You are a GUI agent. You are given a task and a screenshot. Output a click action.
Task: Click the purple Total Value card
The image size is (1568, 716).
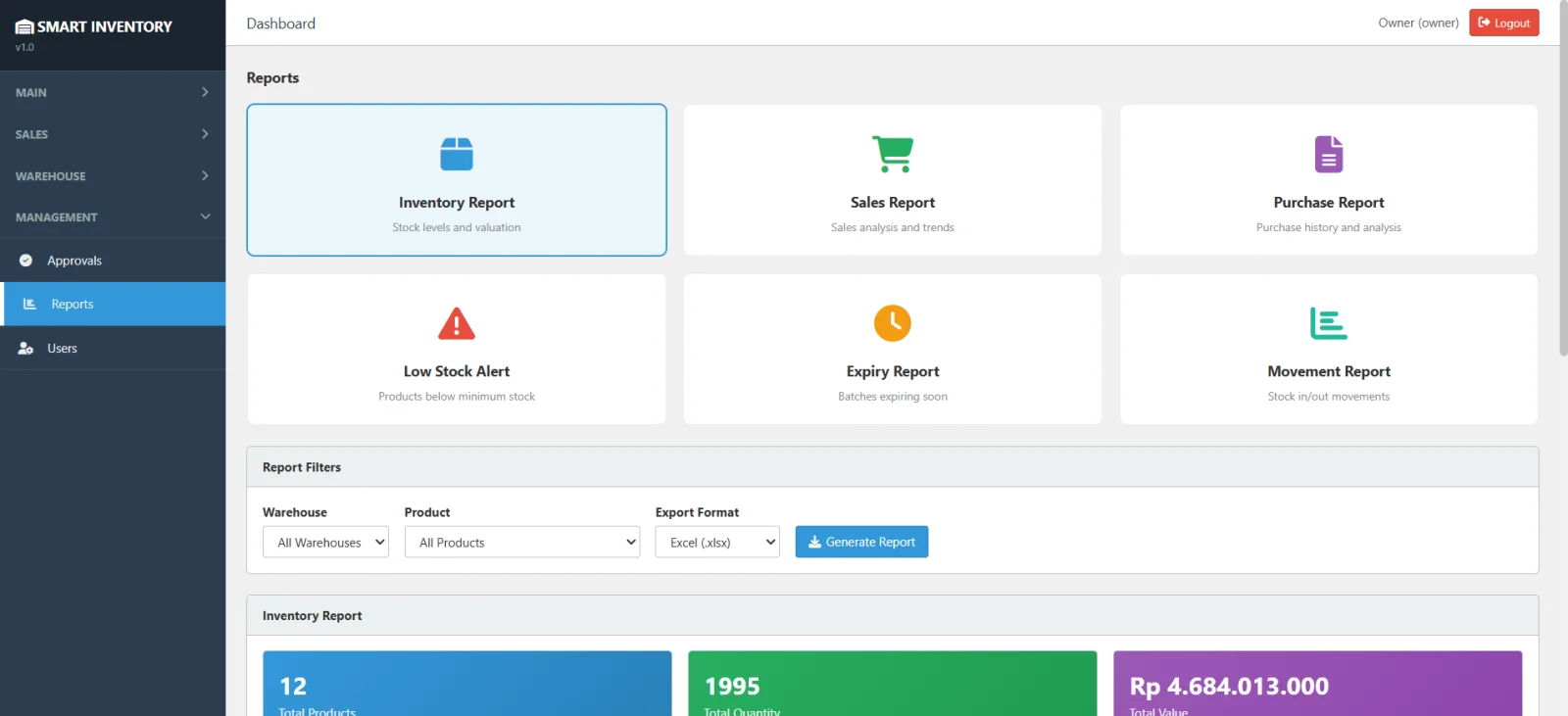[x=1317, y=686]
